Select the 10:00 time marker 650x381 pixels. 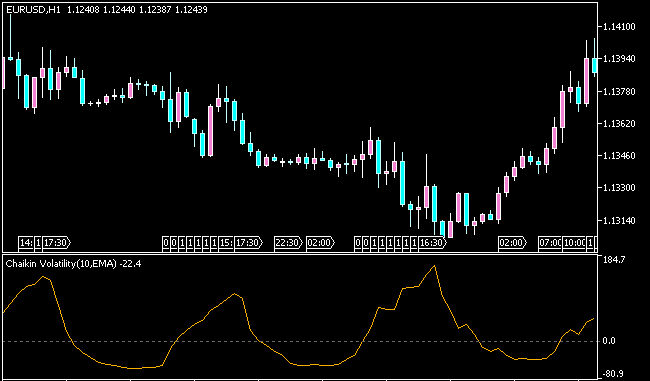click(x=574, y=243)
